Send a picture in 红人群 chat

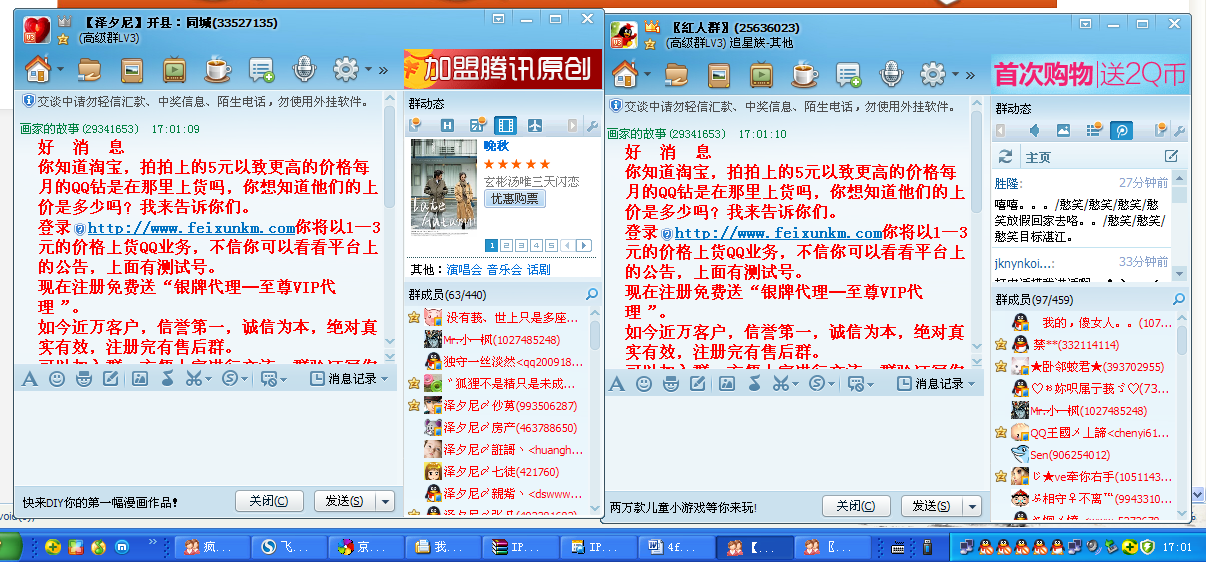[x=727, y=383]
